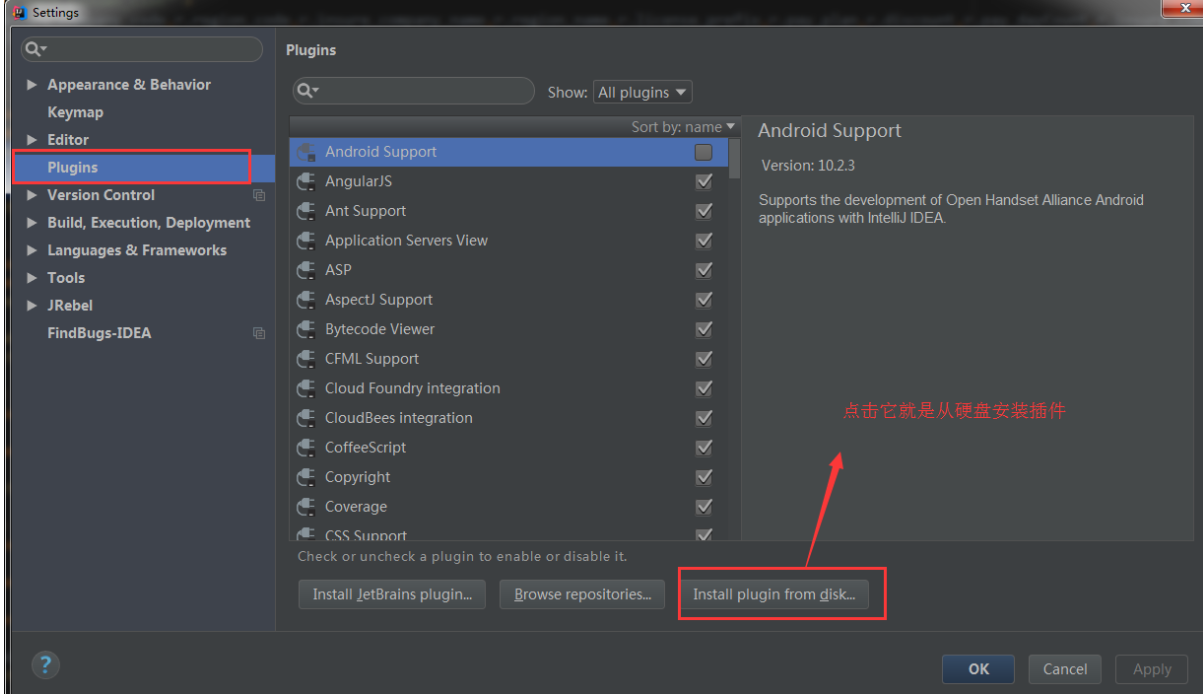This screenshot has width=1203, height=694.
Task: Expand the Version Control arrow
Action: [32, 195]
